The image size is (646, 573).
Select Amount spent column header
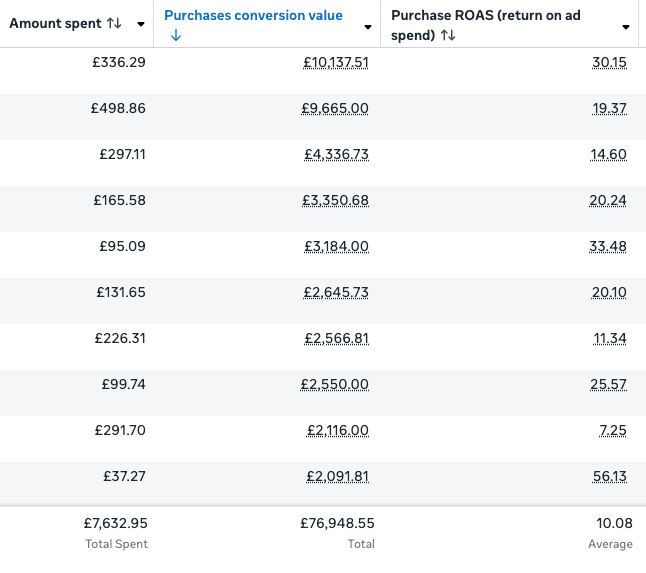[55, 23]
